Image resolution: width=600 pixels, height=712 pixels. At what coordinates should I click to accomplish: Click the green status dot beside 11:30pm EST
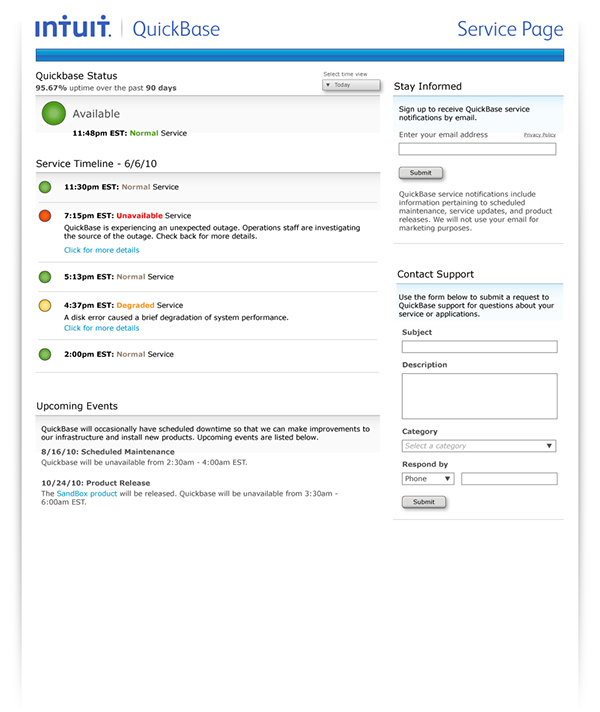pyautogui.click(x=45, y=187)
